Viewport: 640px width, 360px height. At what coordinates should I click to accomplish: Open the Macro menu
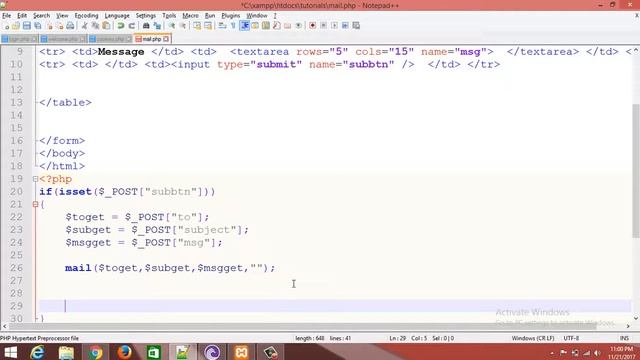(190, 16)
